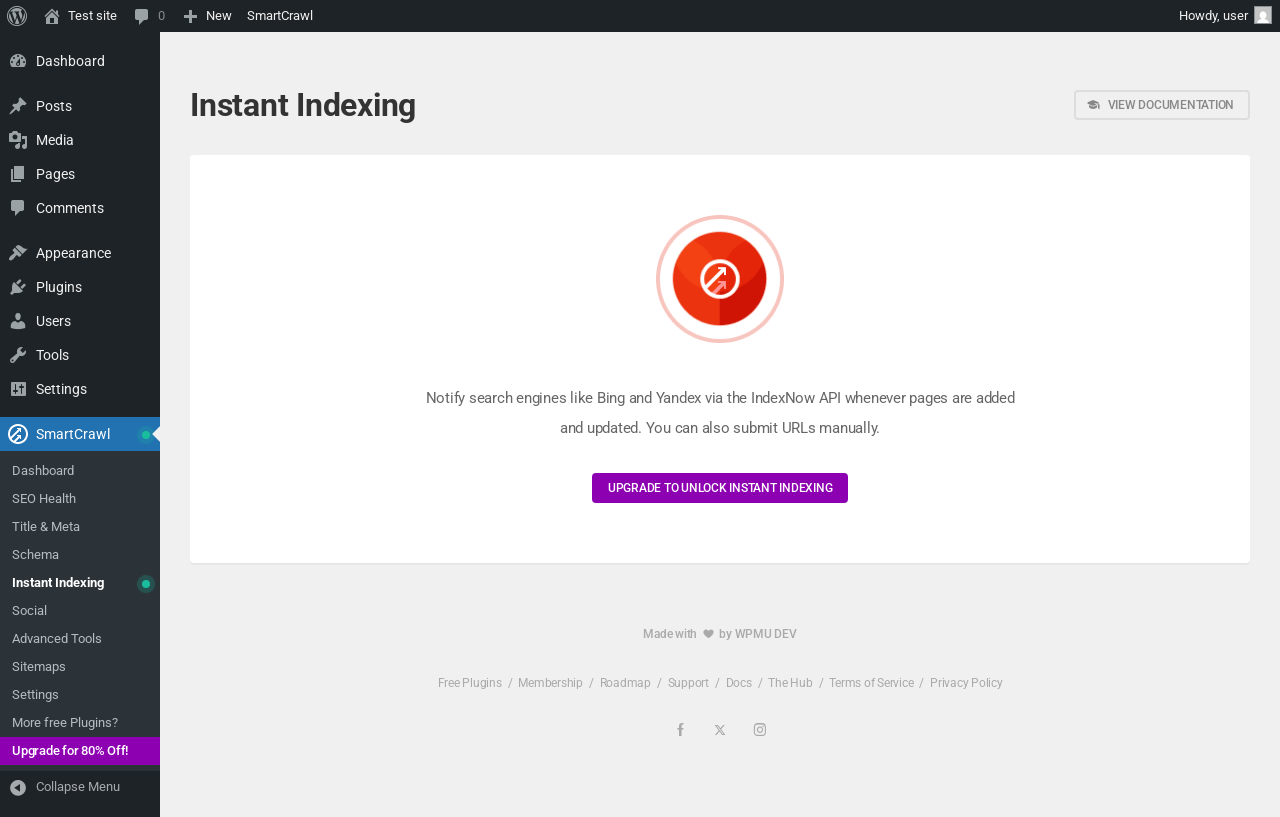Click the graduation cap icon on documentation button
This screenshot has height=817, width=1280.
[1093, 105]
